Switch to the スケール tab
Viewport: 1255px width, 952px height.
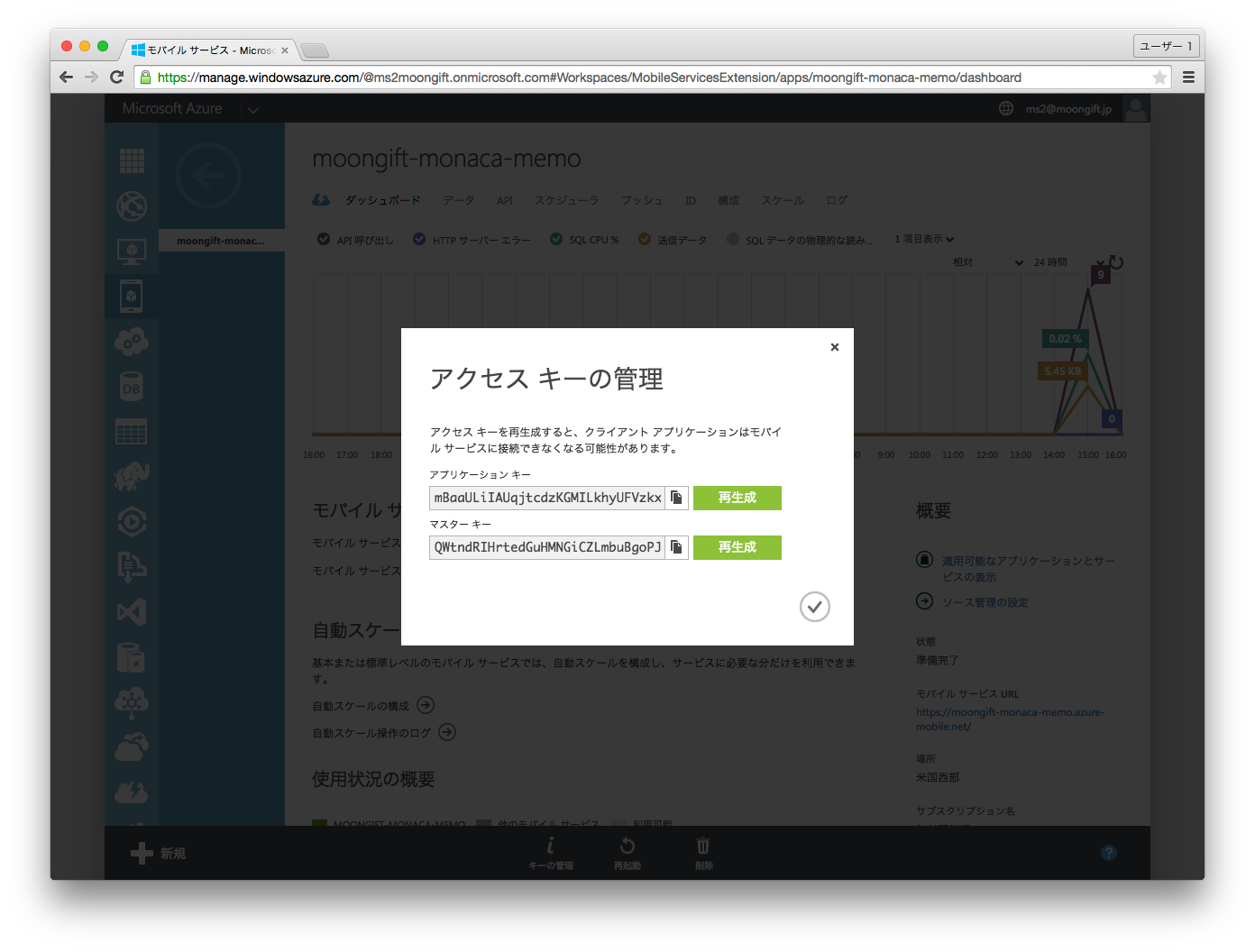[782, 200]
